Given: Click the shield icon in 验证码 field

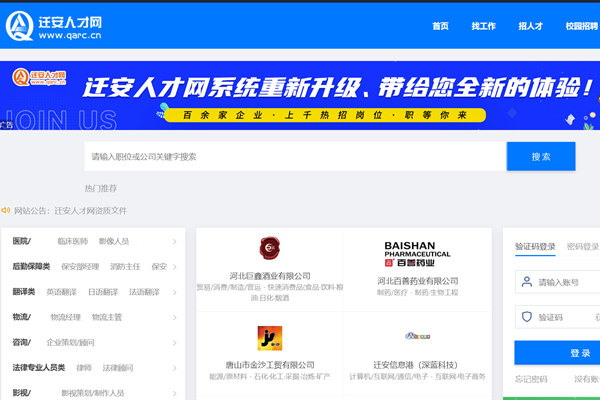Looking at the screenshot, I should tap(527, 317).
